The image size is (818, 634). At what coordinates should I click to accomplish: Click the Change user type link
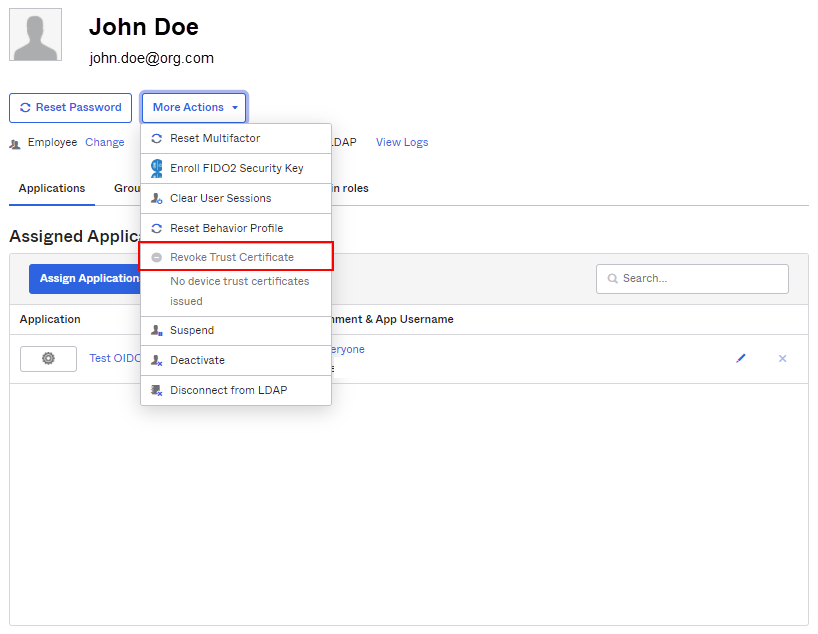coord(105,142)
